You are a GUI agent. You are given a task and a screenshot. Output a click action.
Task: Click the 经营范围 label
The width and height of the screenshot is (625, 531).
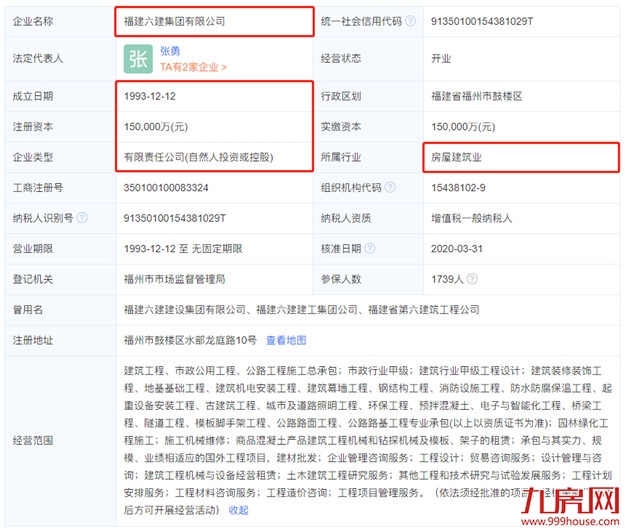tap(33, 440)
